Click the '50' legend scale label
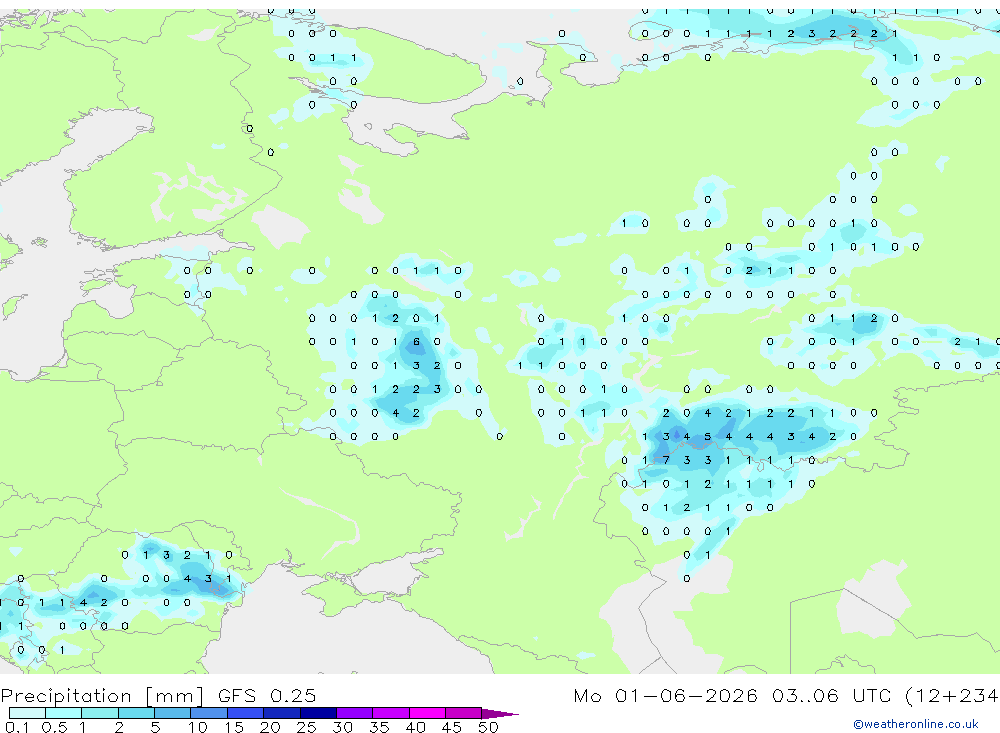 (x=489, y=727)
